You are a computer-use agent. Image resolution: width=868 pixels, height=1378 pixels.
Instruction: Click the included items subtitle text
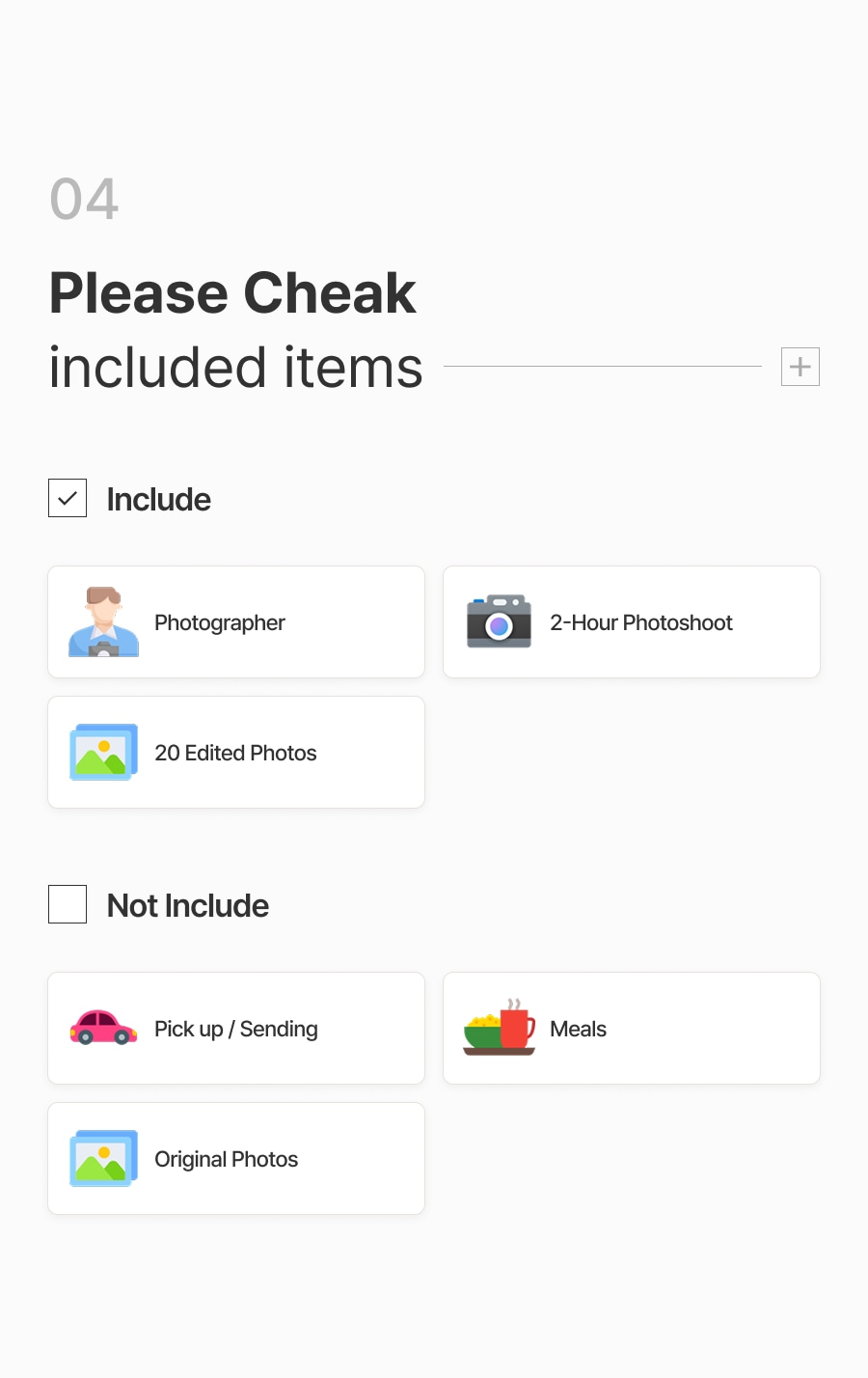236,368
